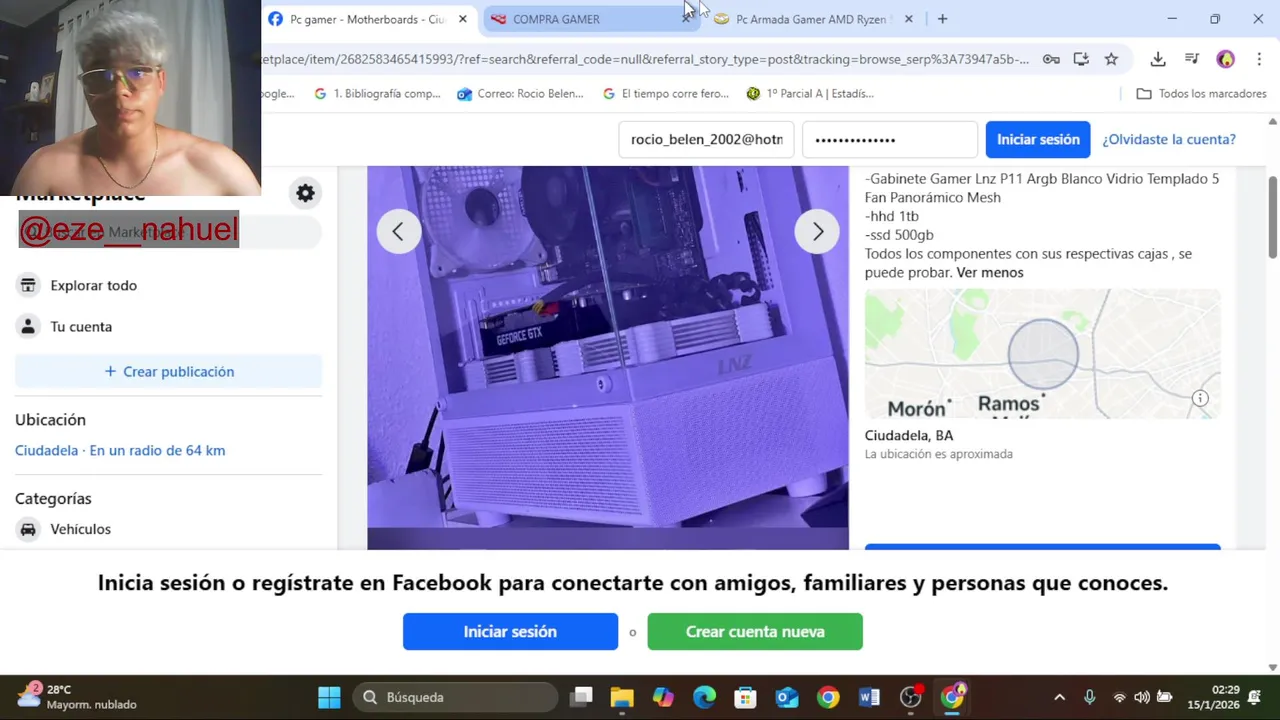1280x720 pixels.
Task: Open Todos los marcadores folder
Action: 1201,93
